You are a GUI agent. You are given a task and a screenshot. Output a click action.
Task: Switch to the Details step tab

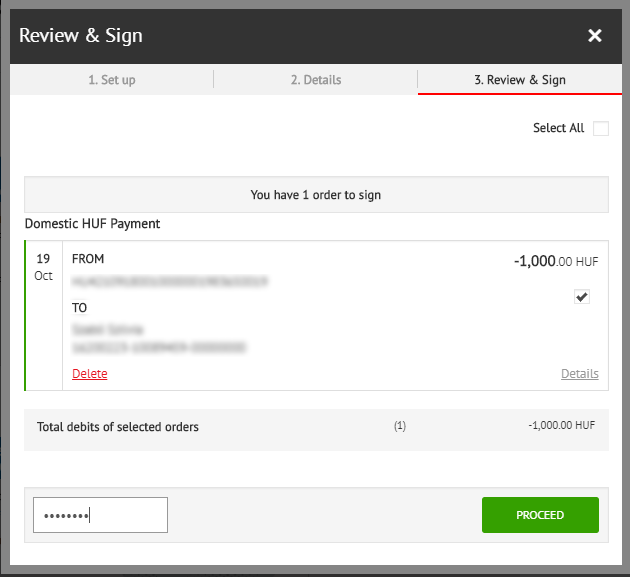point(315,80)
